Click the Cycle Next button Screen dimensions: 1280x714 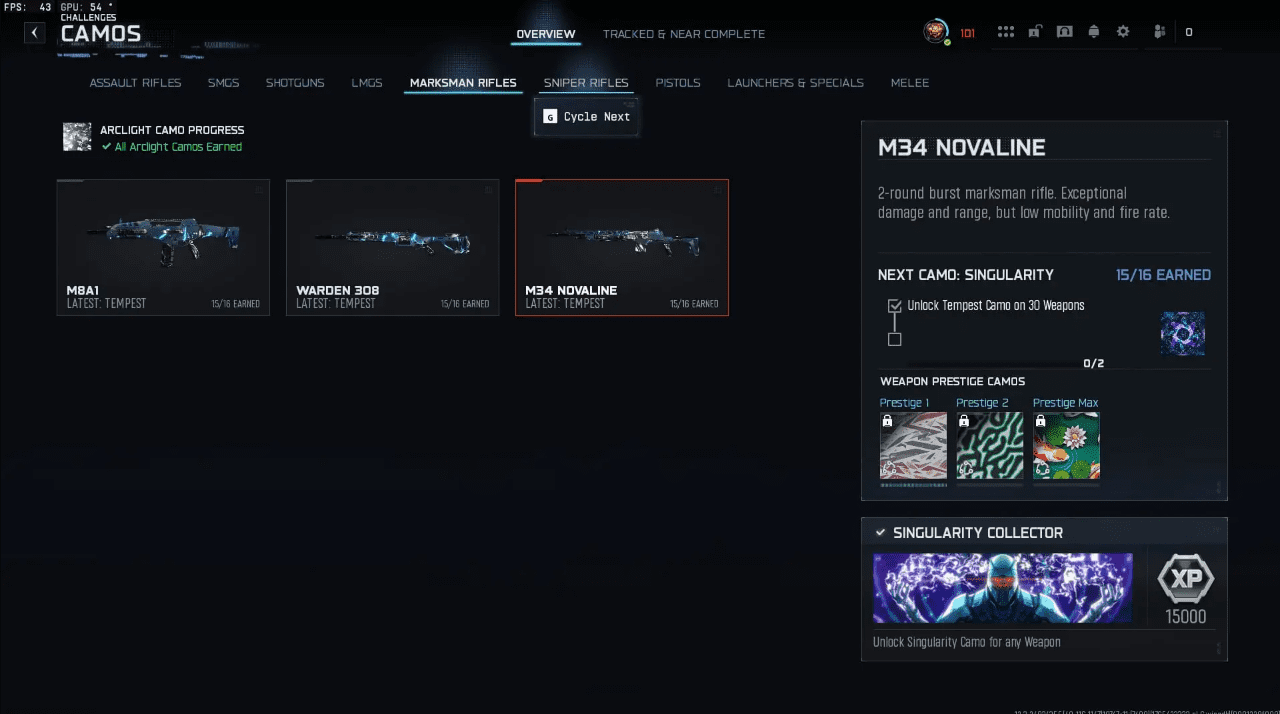[x=587, y=117]
